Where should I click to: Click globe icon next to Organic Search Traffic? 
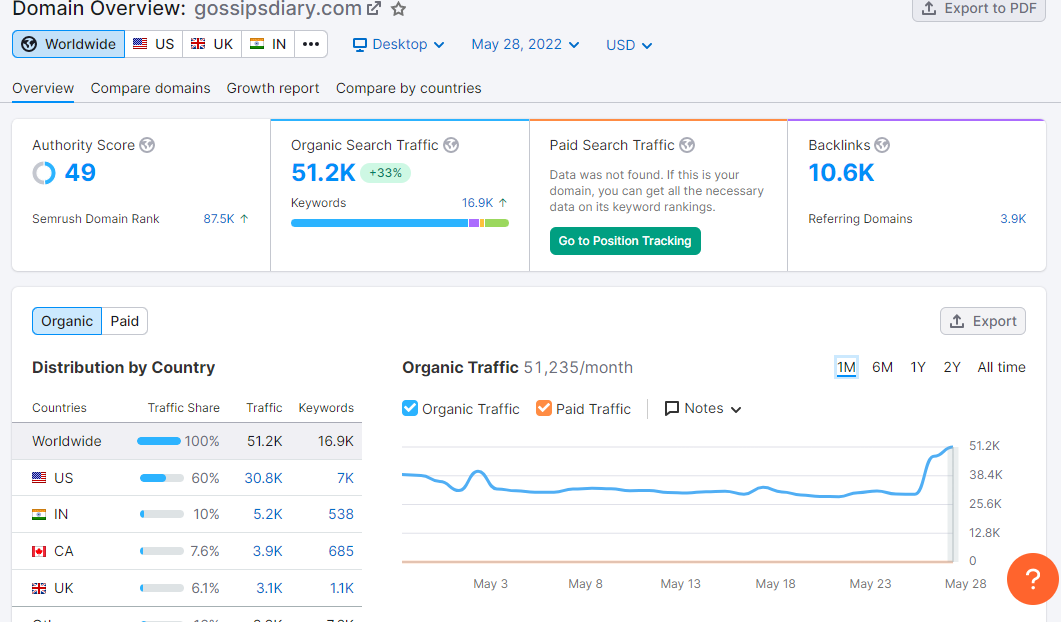coord(451,145)
